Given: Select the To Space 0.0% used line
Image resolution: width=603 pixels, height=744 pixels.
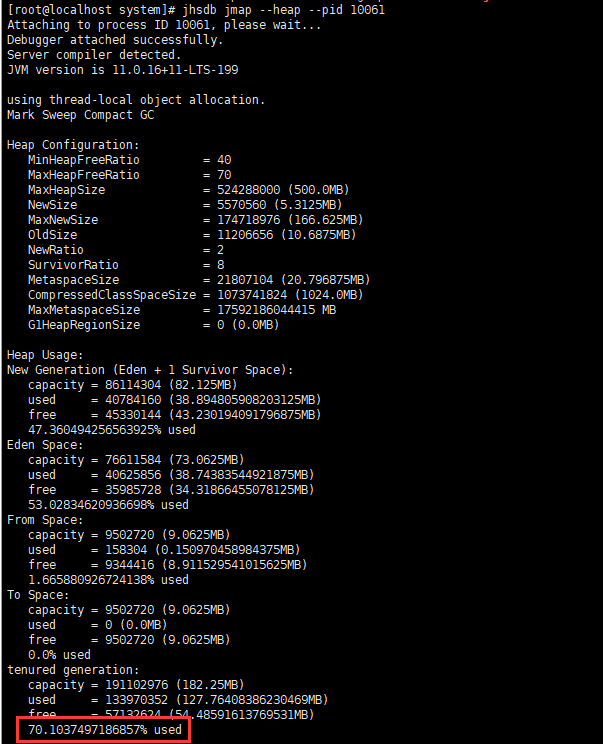Looking at the screenshot, I should pyautogui.click(x=59, y=655).
